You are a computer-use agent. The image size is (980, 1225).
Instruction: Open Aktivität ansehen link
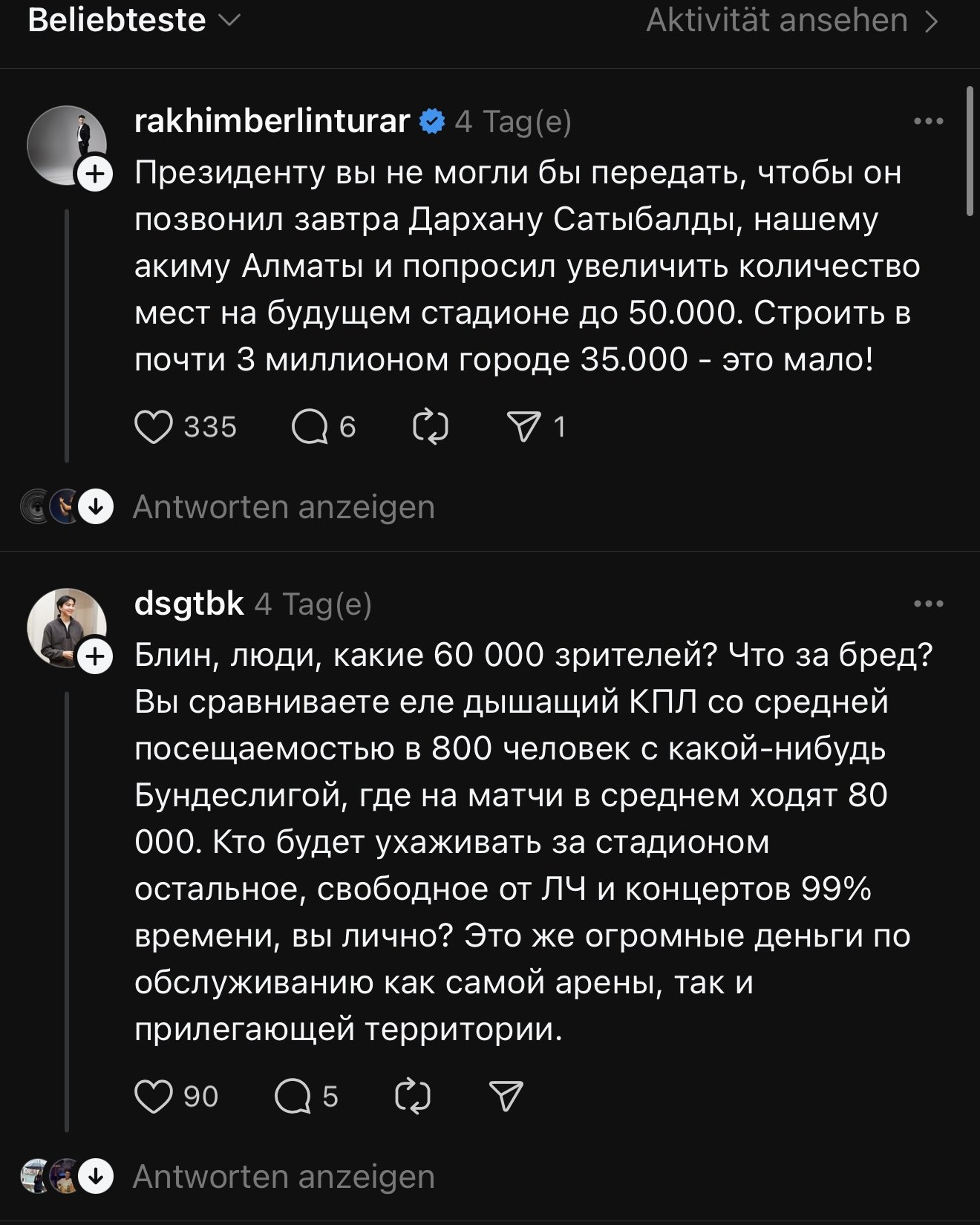tap(791, 21)
